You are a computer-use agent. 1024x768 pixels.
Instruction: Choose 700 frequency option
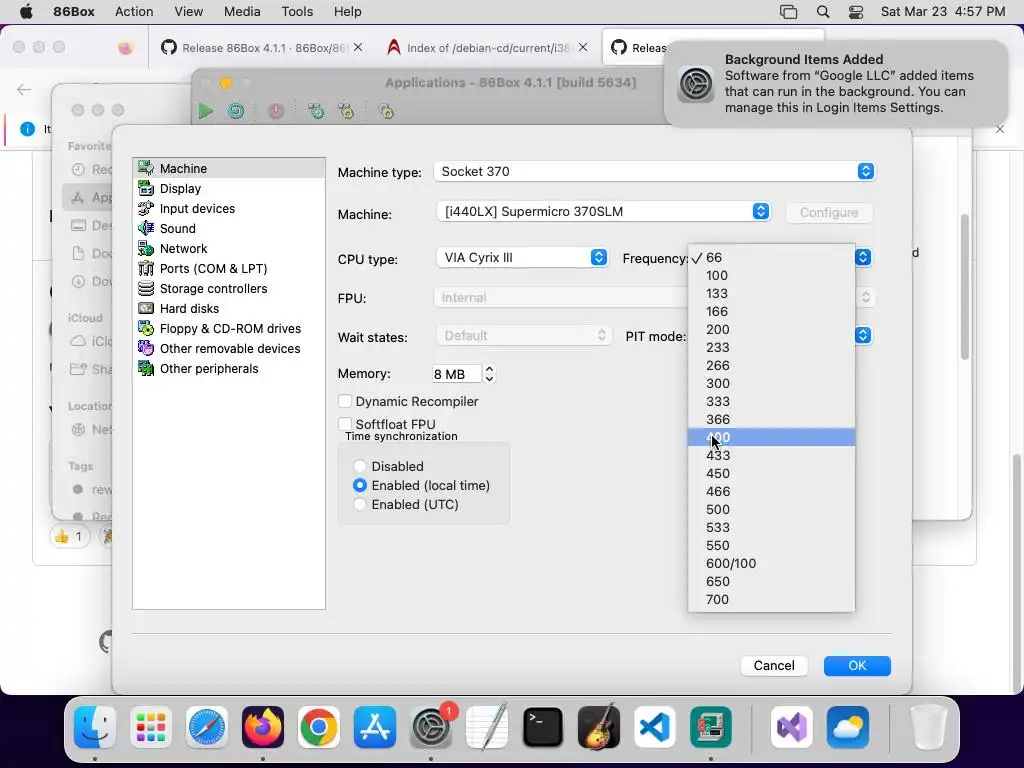[x=771, y=600]
